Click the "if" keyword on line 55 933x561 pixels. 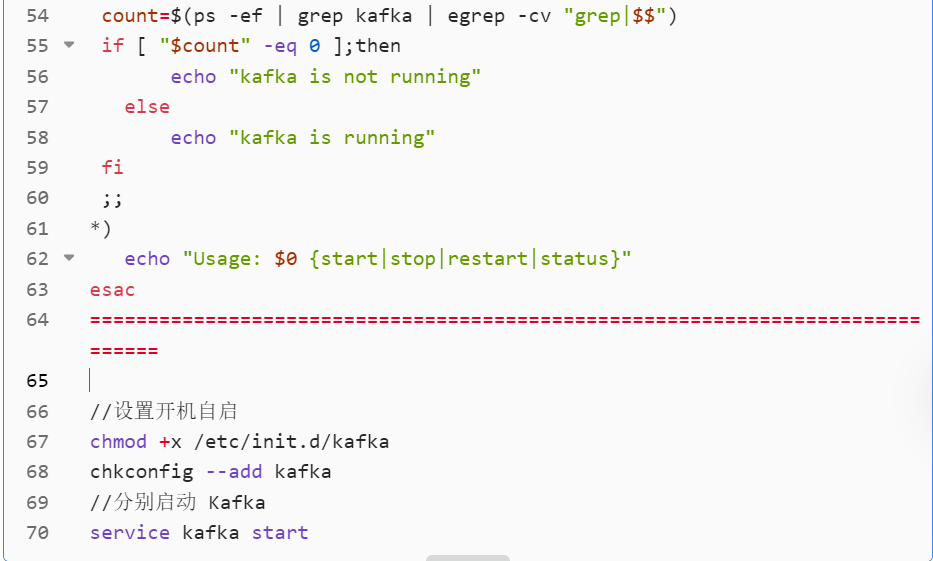(x=113, y=46)
